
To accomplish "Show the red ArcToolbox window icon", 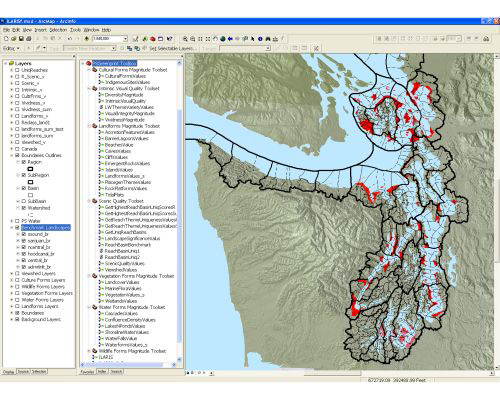I will [153, 39].
